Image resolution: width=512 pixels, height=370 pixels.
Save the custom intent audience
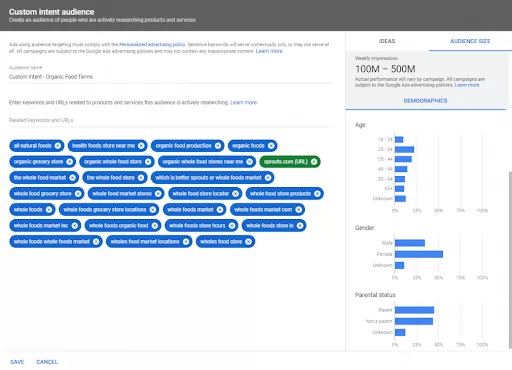click(17, 362)
